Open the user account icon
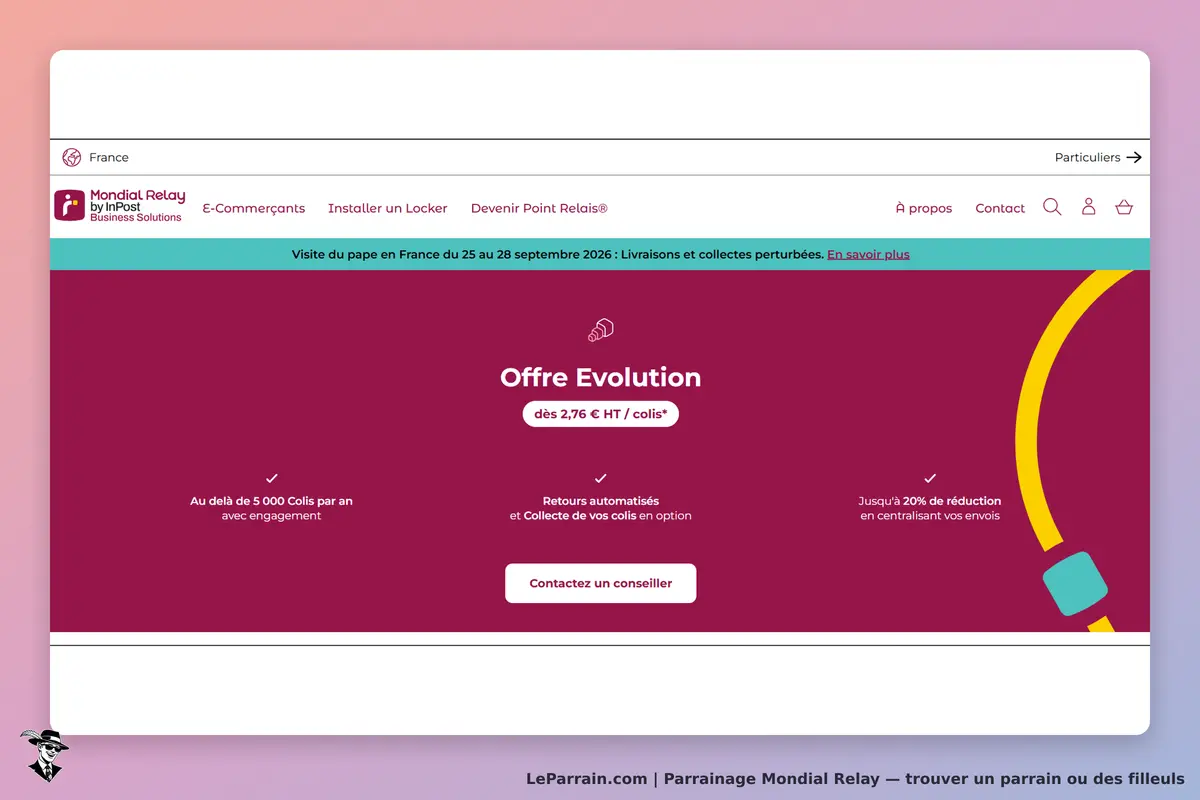The height and width of the screenshot is (800, 1200). pos(1089,207)
